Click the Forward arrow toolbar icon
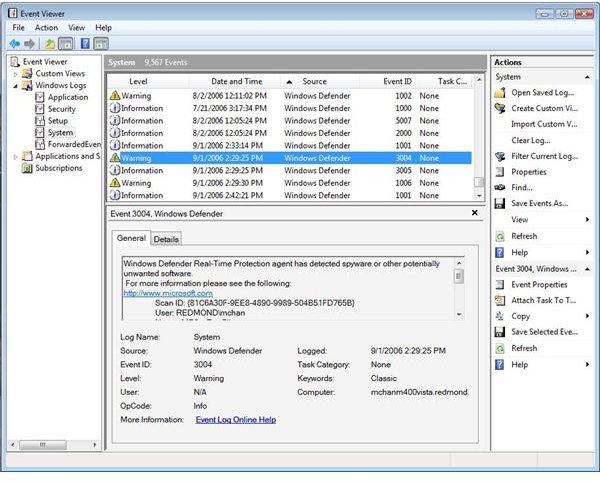Viewport: 600px width, 482px height. pyautogui.click(x=29, y=44)
